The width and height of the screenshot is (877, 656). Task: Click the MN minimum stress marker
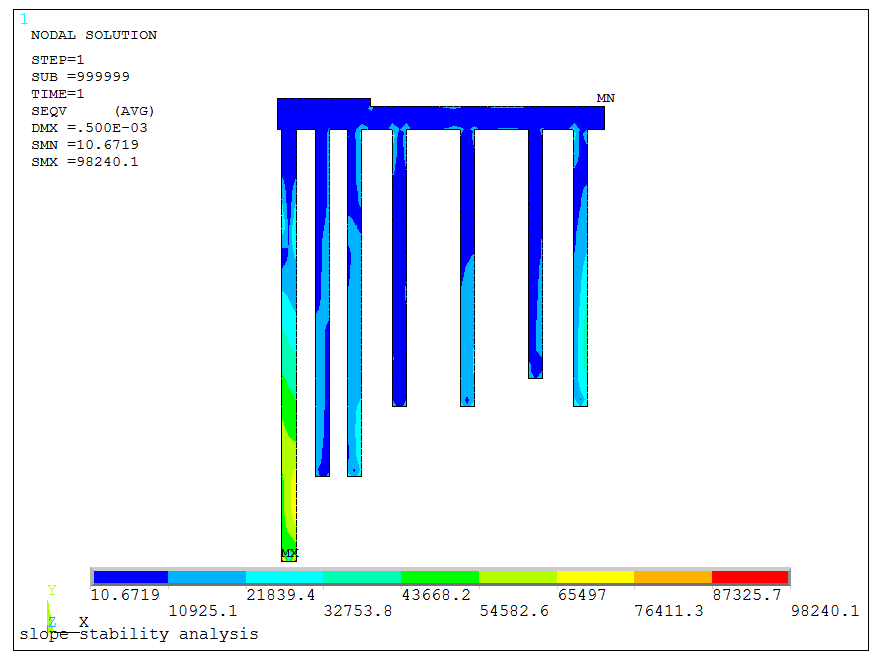605,98
